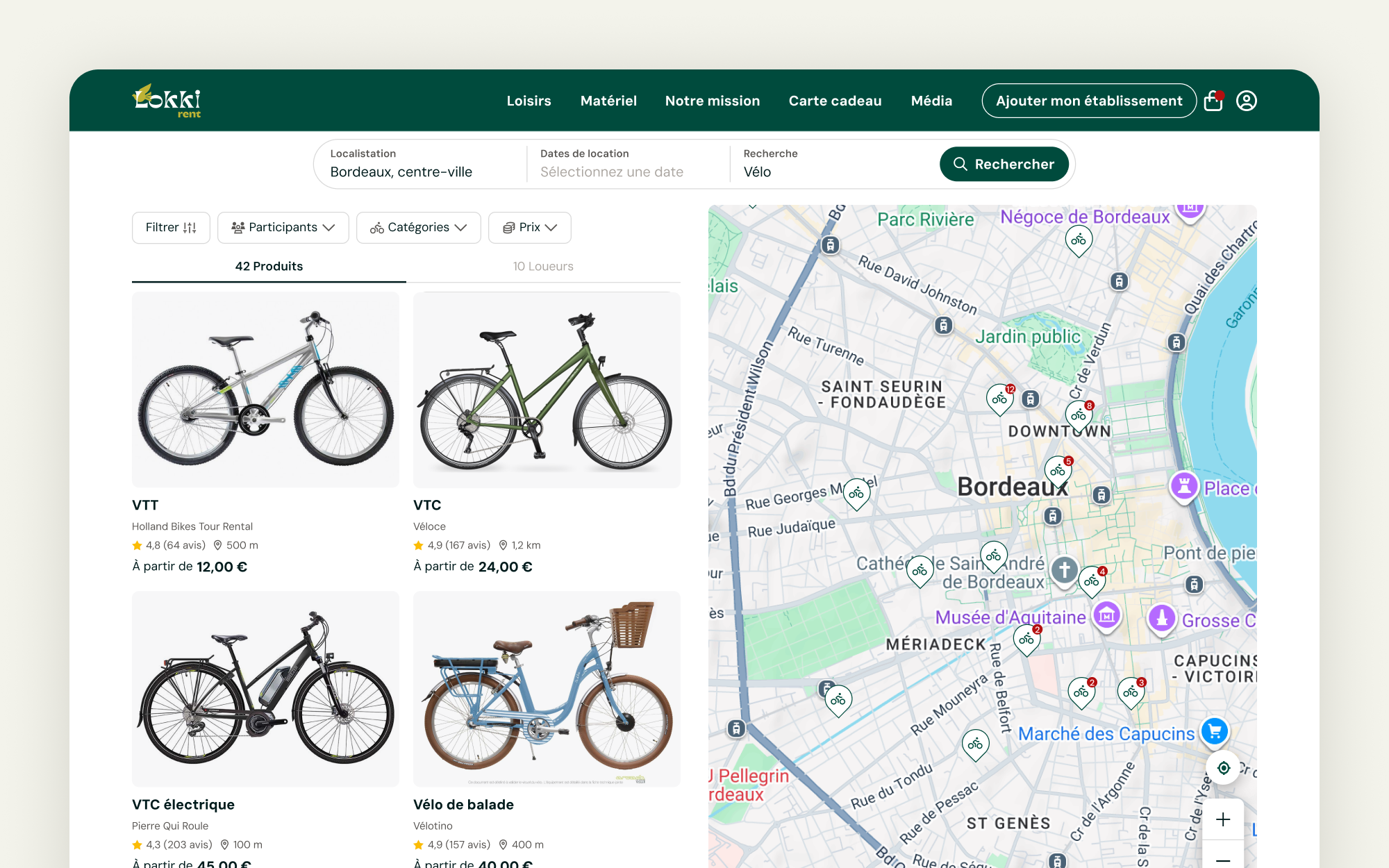Open the Loisirs menu
Image resolution: width=1389 pixels, height=868 pixels.
(x=529, y=101)
